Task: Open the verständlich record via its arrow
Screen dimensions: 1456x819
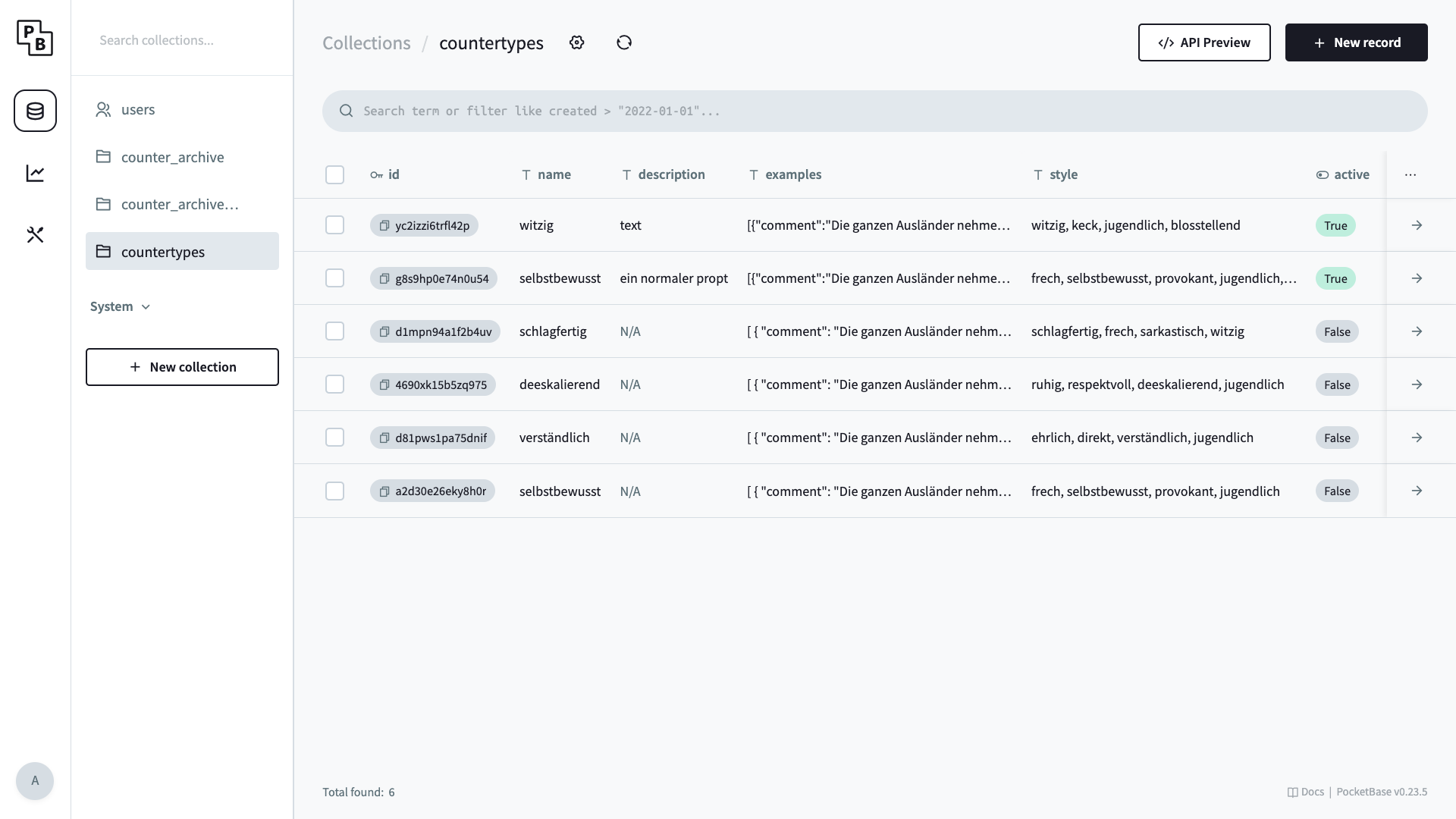Action: [1417, 438]
